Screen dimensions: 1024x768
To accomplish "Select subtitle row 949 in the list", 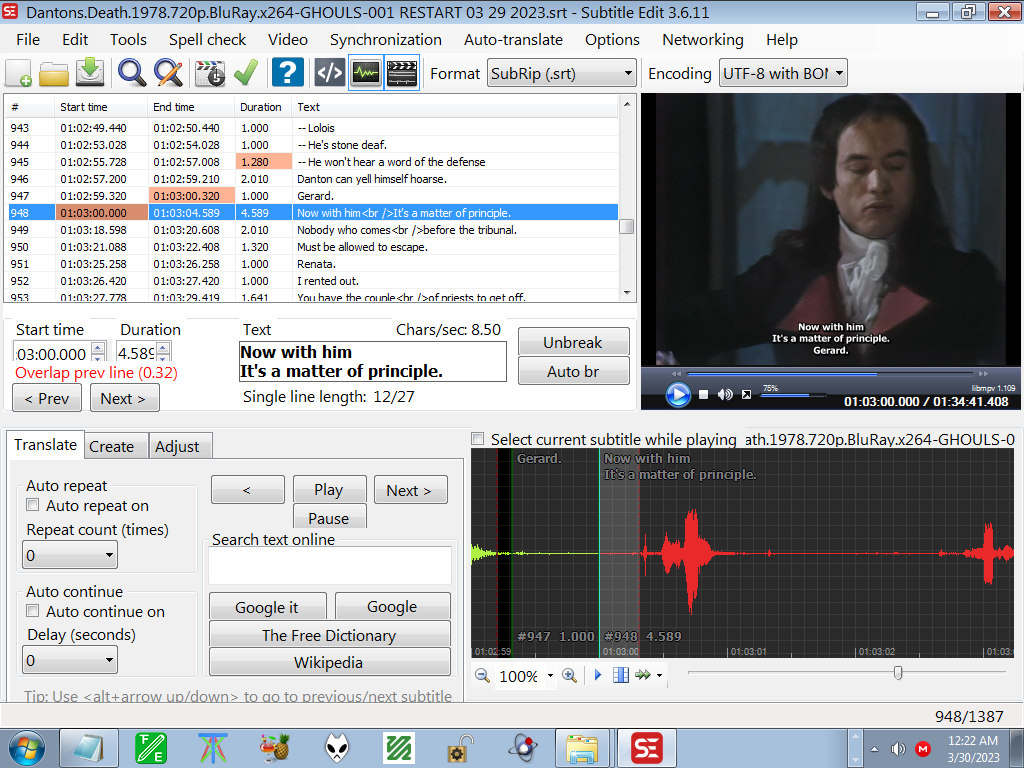I will coord(313,230).
